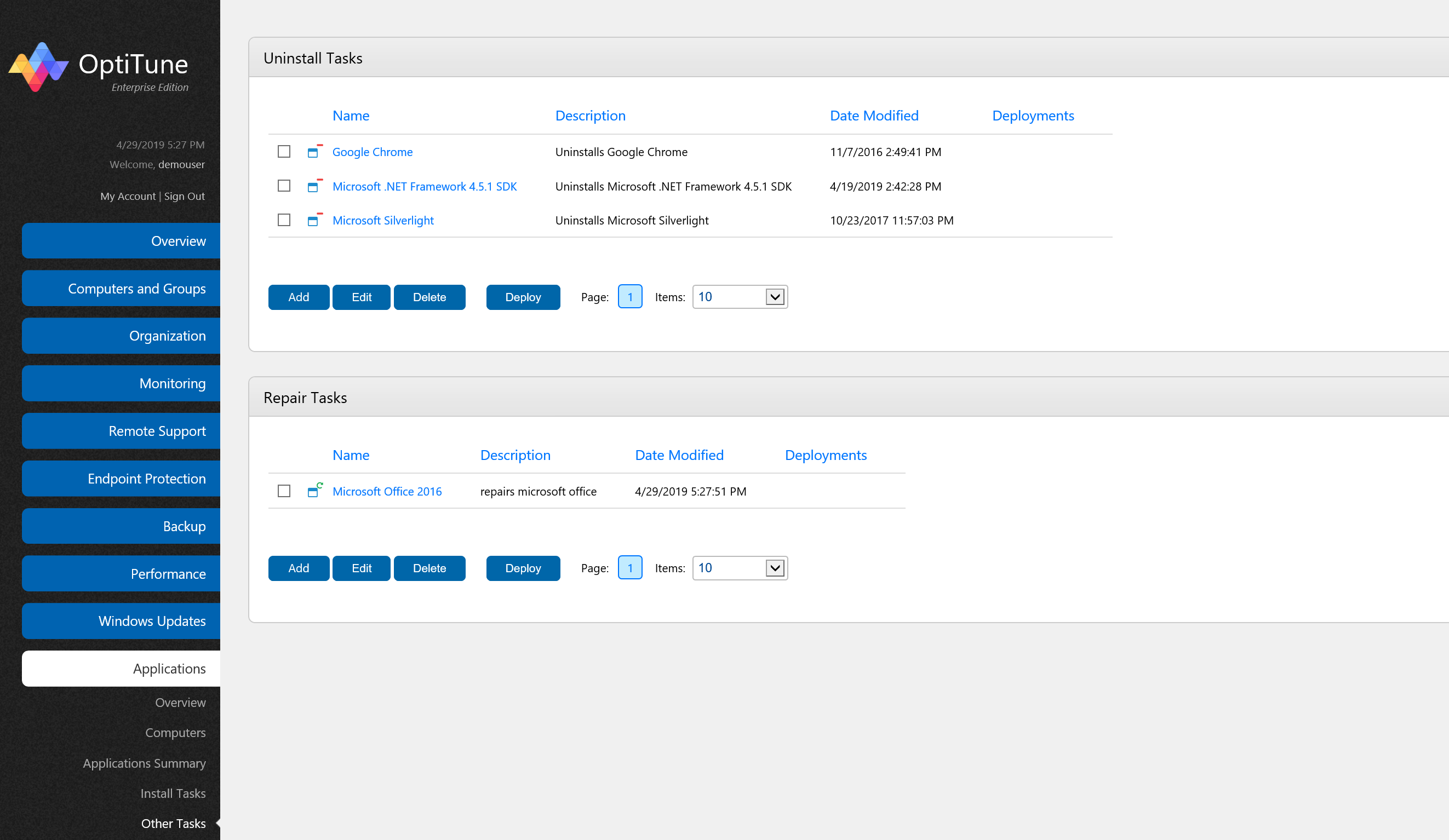Switch to Install Tasks in the sidebar
Image resolution: width=1449 pixels, height=840 pixels.
[173, 793]
